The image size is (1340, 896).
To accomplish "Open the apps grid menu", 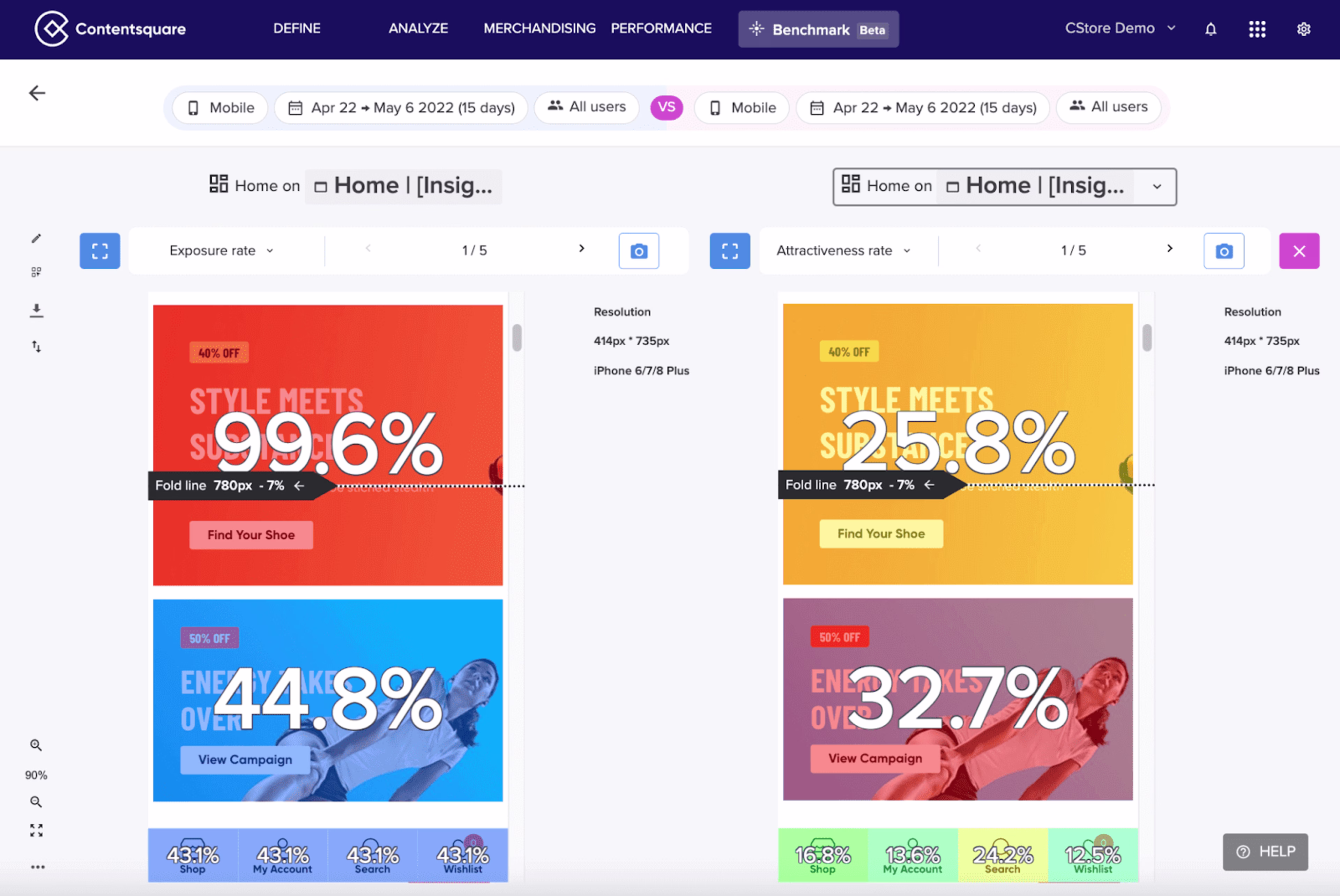I will pyautogui.click(x=1257, y=29).
